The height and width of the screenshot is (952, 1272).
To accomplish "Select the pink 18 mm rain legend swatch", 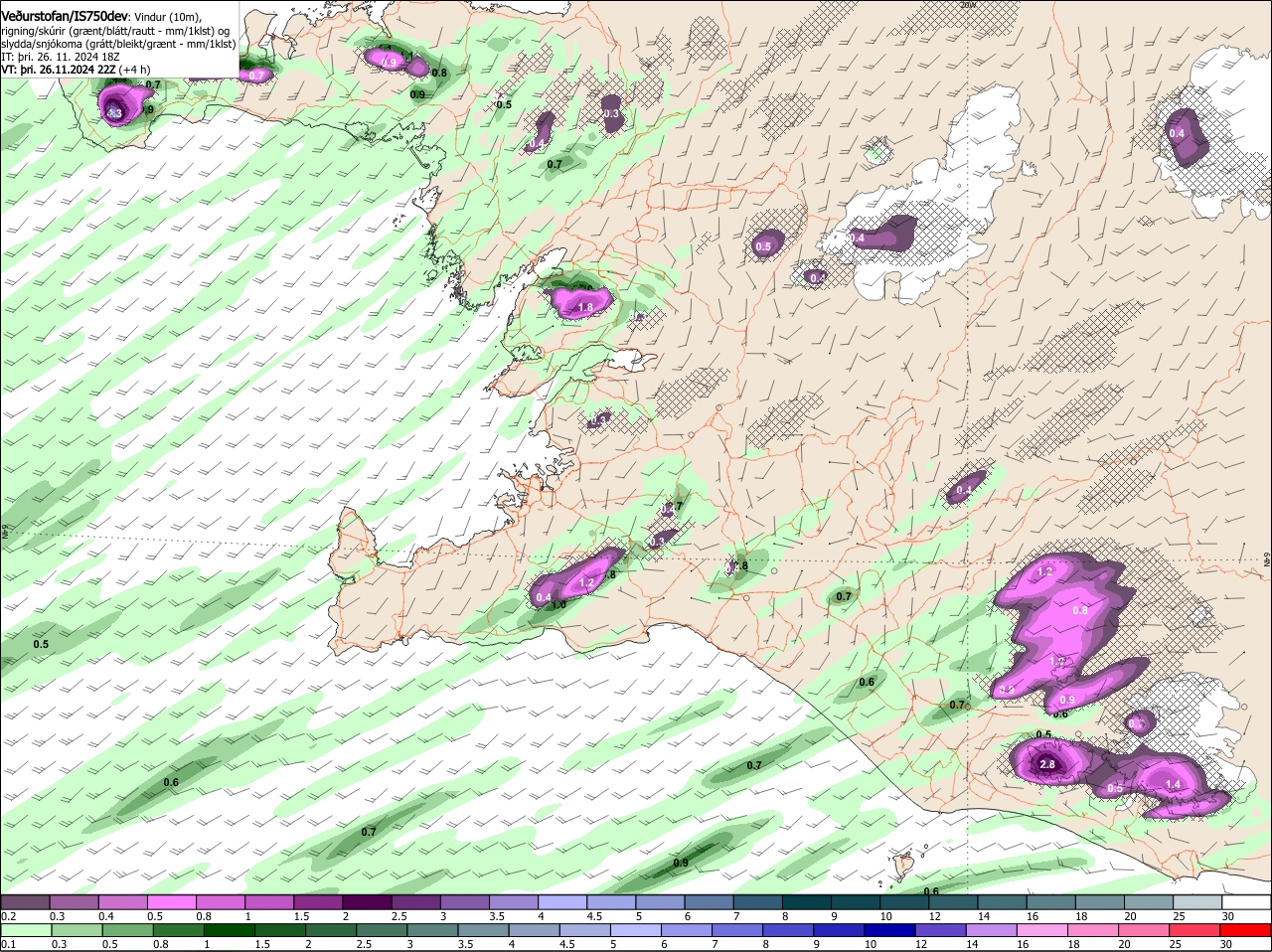I will click(x=1091, y=930).
